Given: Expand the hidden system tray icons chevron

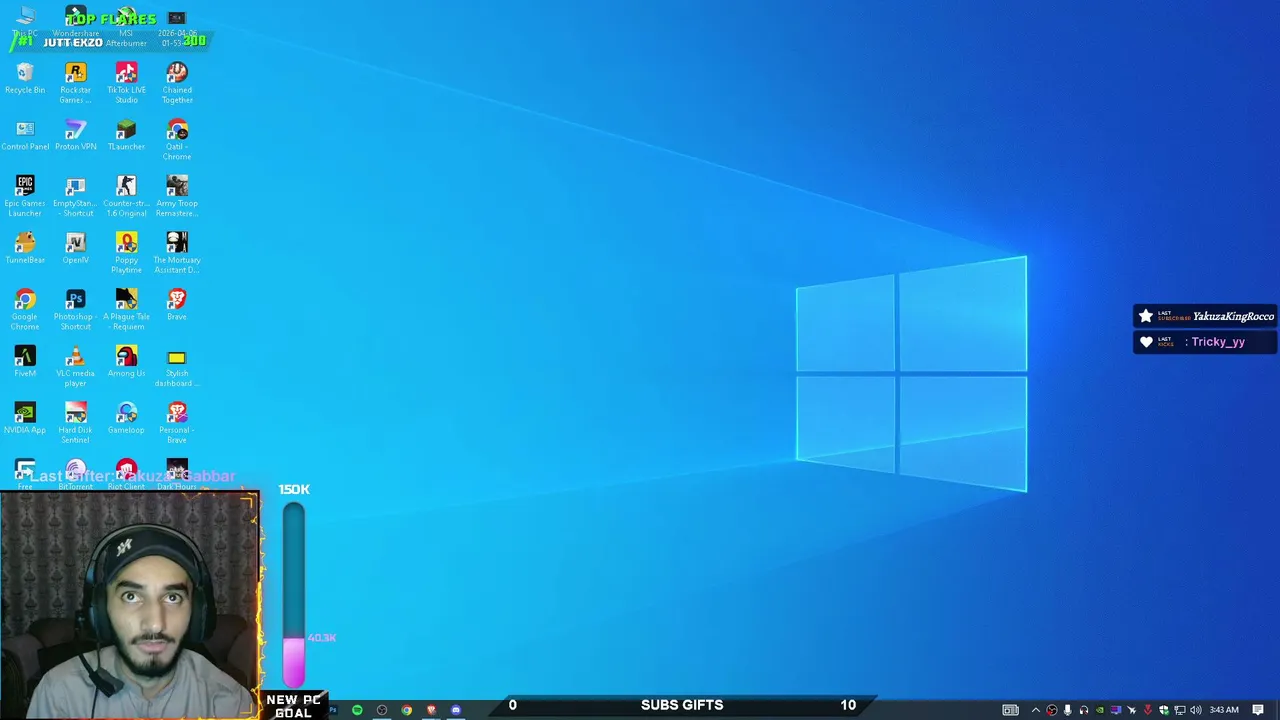Looking at the screenshot, I should [x=1036, y=710].
